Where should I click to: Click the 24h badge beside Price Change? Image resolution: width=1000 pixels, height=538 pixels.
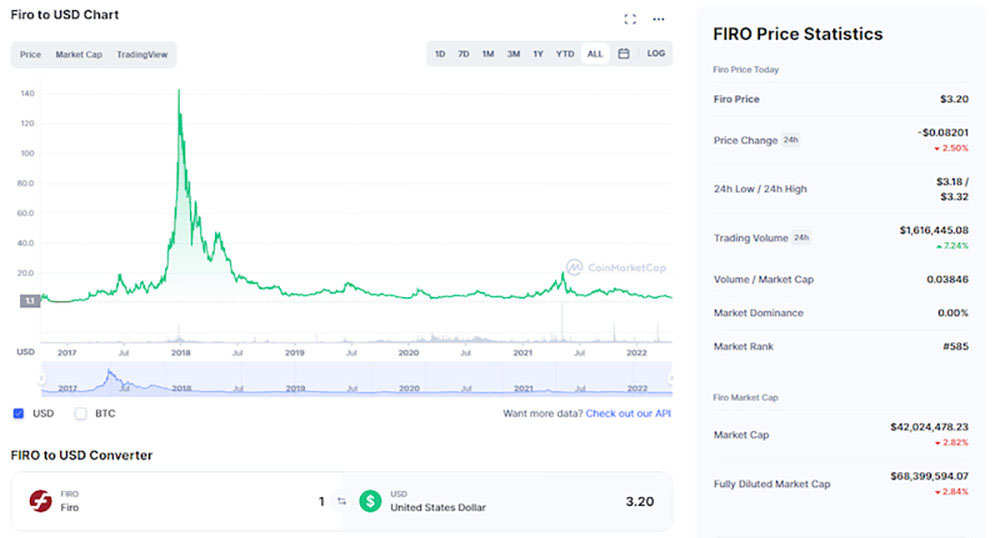(791, 140)
